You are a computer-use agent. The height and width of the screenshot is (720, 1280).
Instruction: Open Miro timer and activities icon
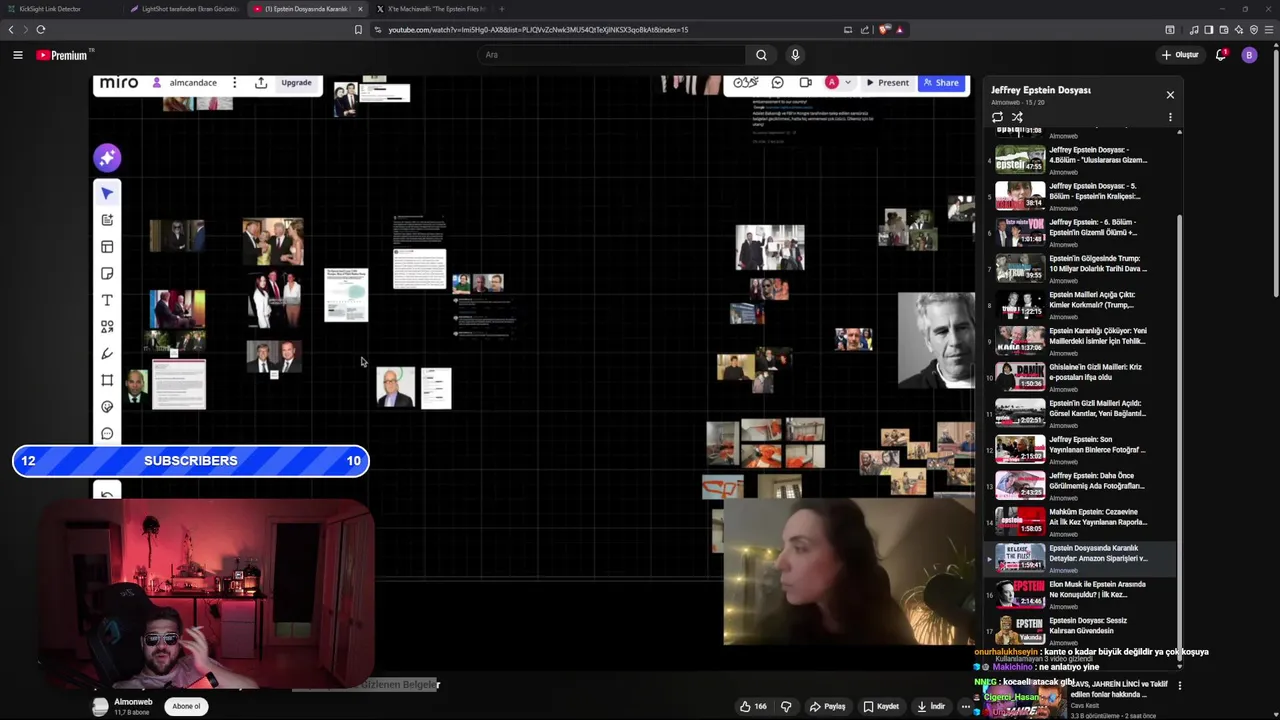746,83
